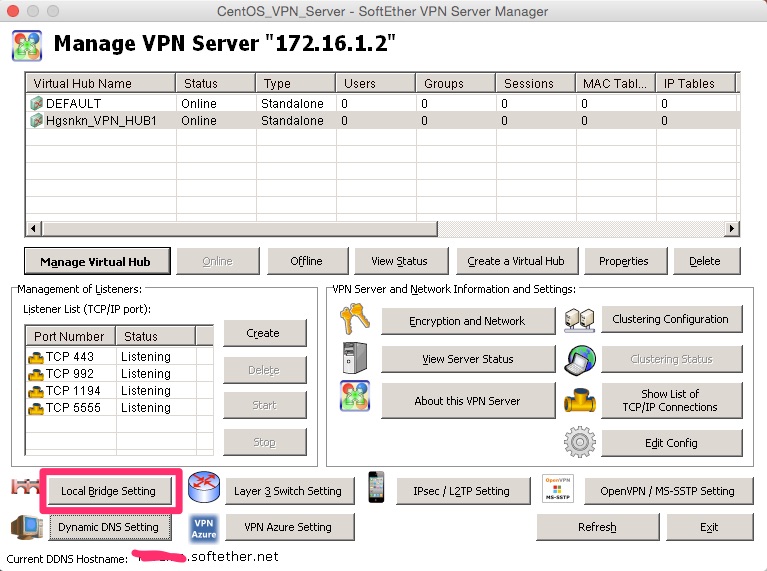Click the TCP 992 listener pipe icon
767x571 pixels.
pyautogui.click(x=36, y=375)
